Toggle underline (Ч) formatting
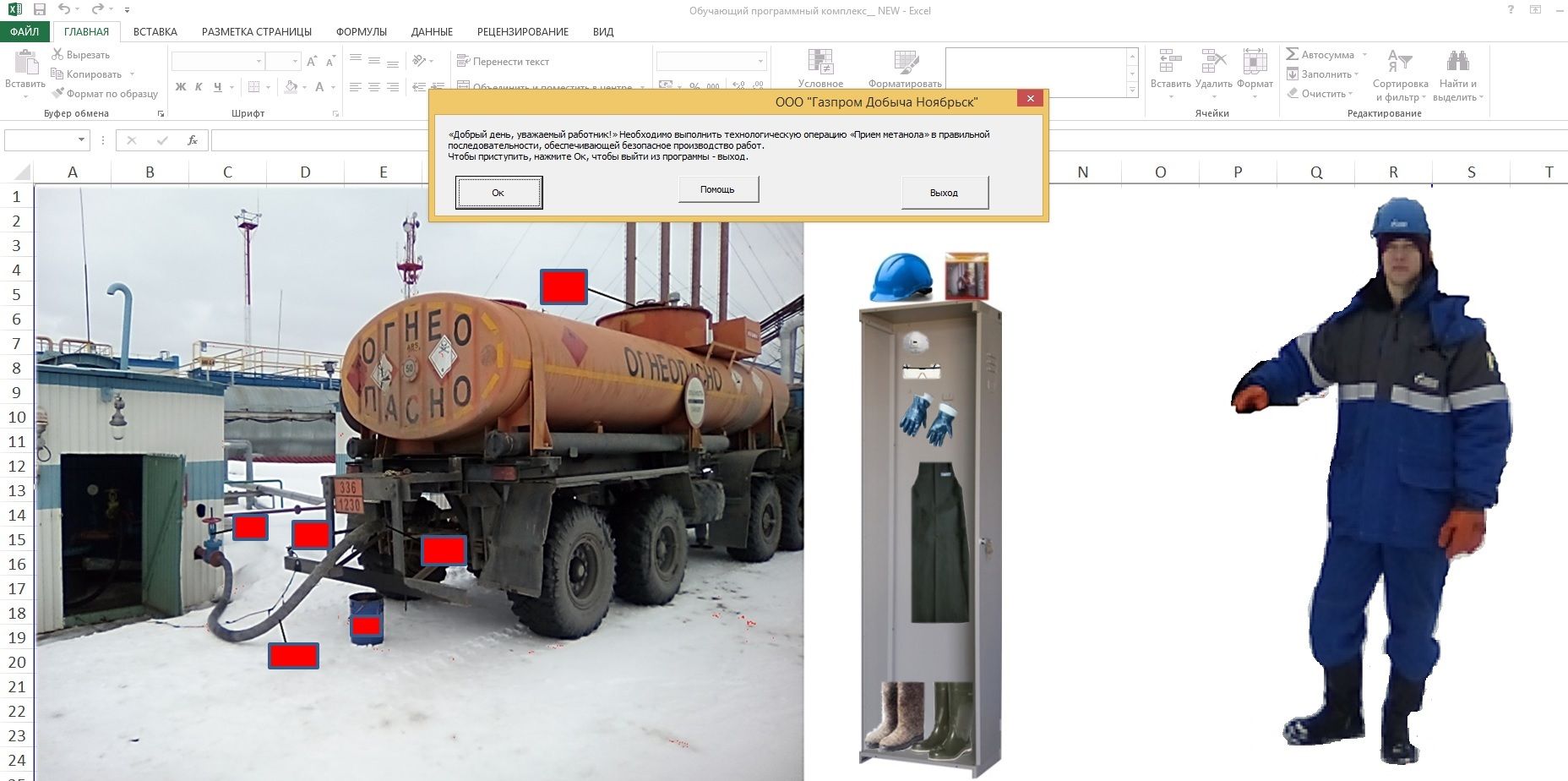 217,86
